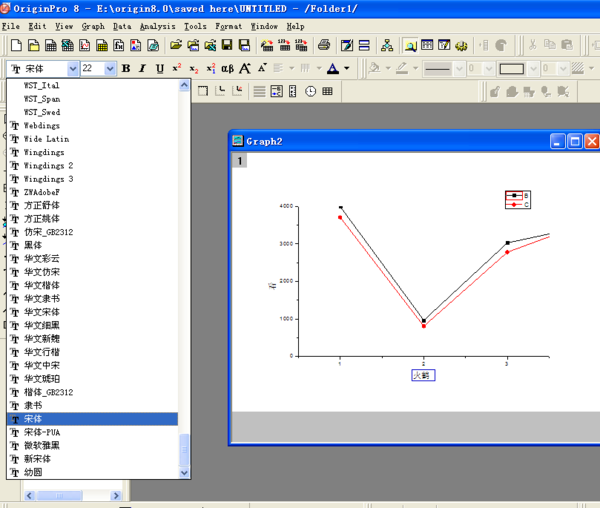Image resolution: width=600 pixels, height=508 pixels.
Task: Toggle the Results Log magnifier icon
Action: click(x=410, y=46)
